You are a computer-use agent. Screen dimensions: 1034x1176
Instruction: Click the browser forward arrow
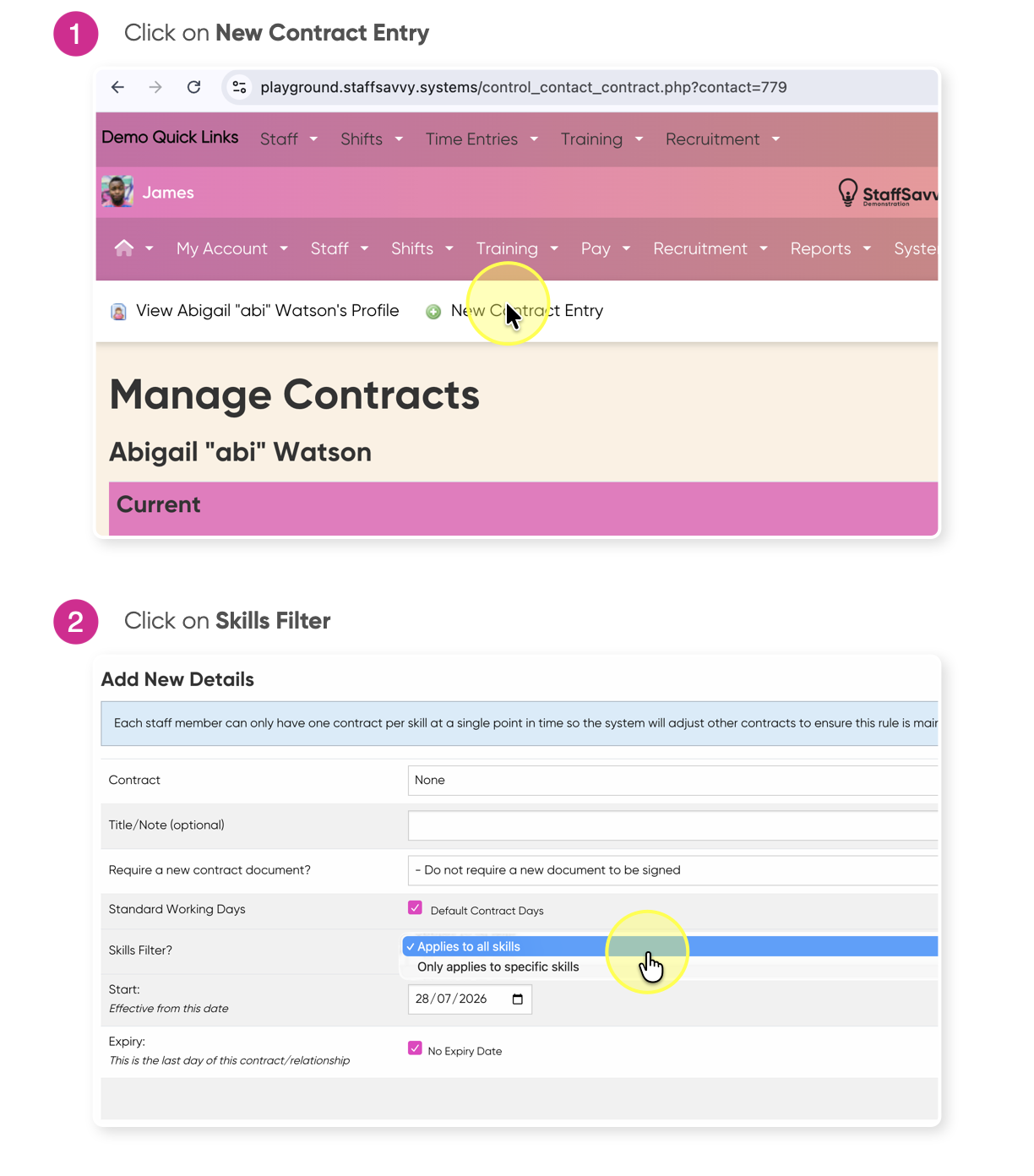point(155,87)
